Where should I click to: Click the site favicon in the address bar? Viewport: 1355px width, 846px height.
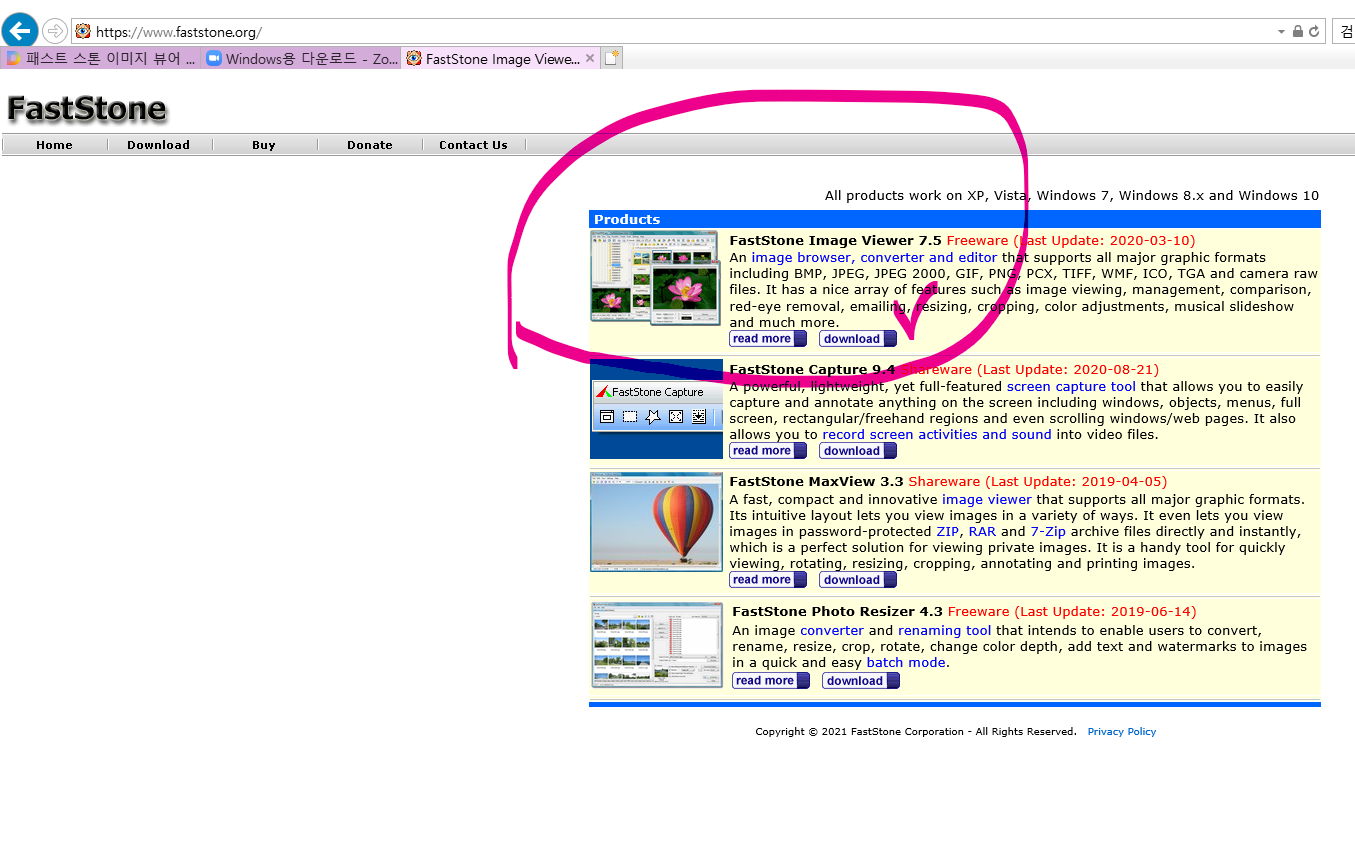click(x=83, y=31)
